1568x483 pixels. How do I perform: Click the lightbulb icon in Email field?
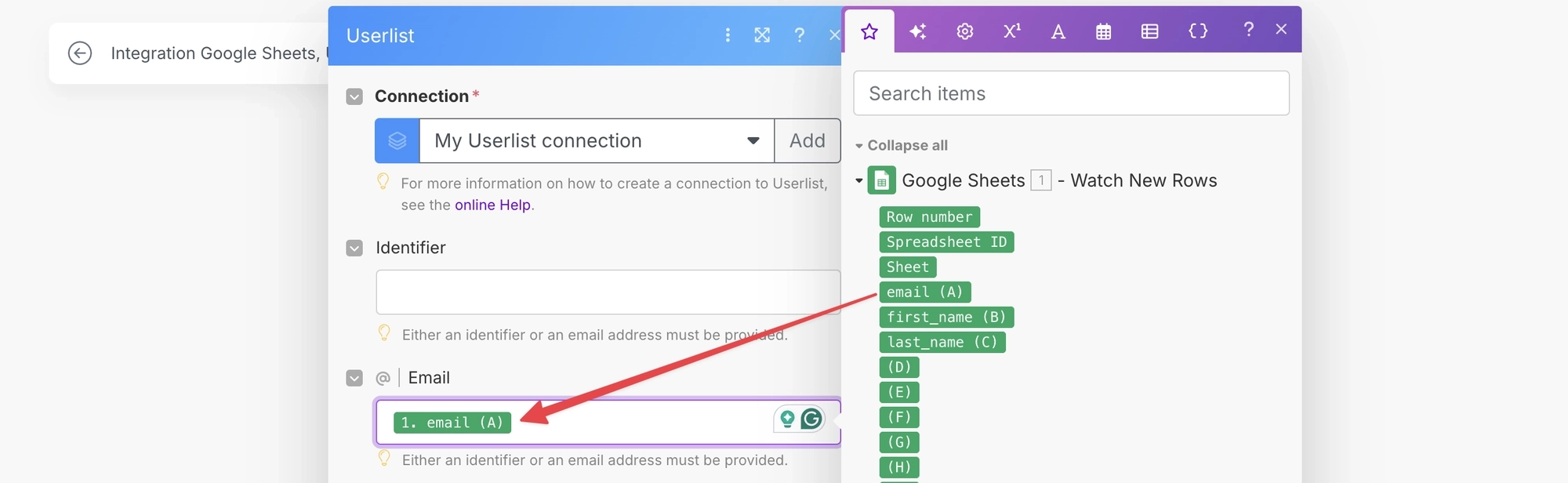787,419
